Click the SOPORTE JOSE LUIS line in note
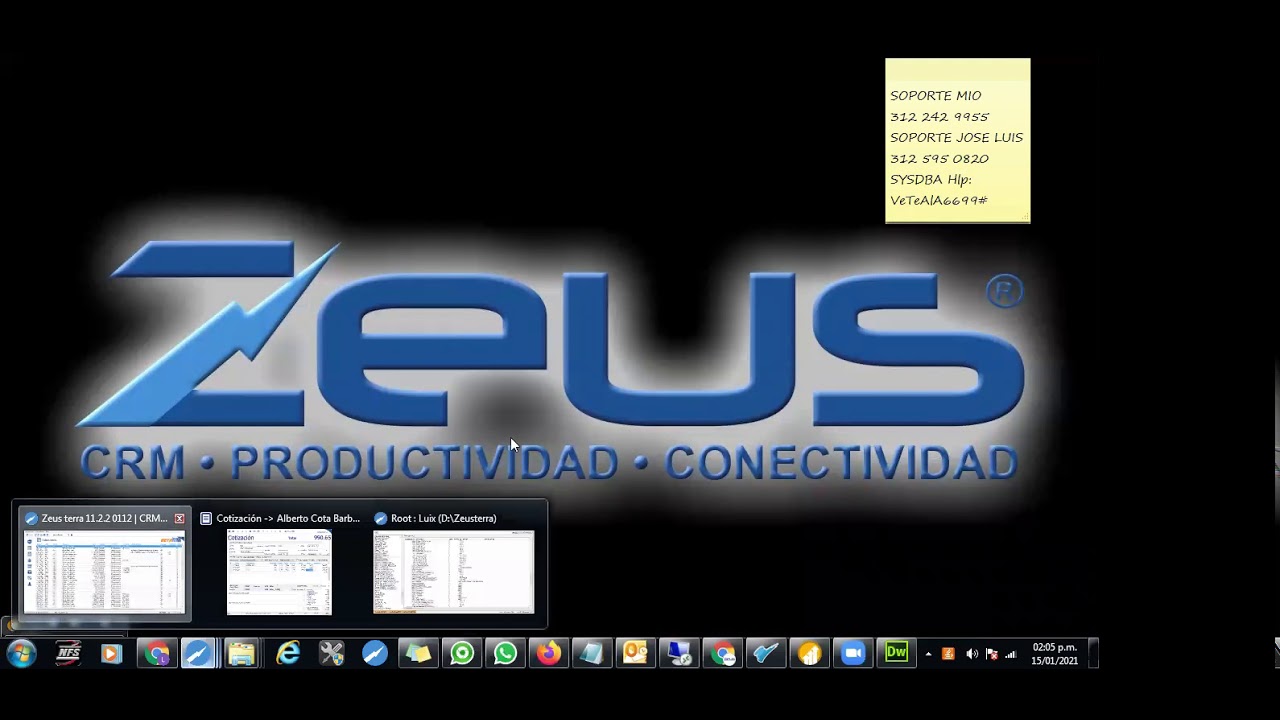This screenshot has width=1280, height=720. pos(957,137)
